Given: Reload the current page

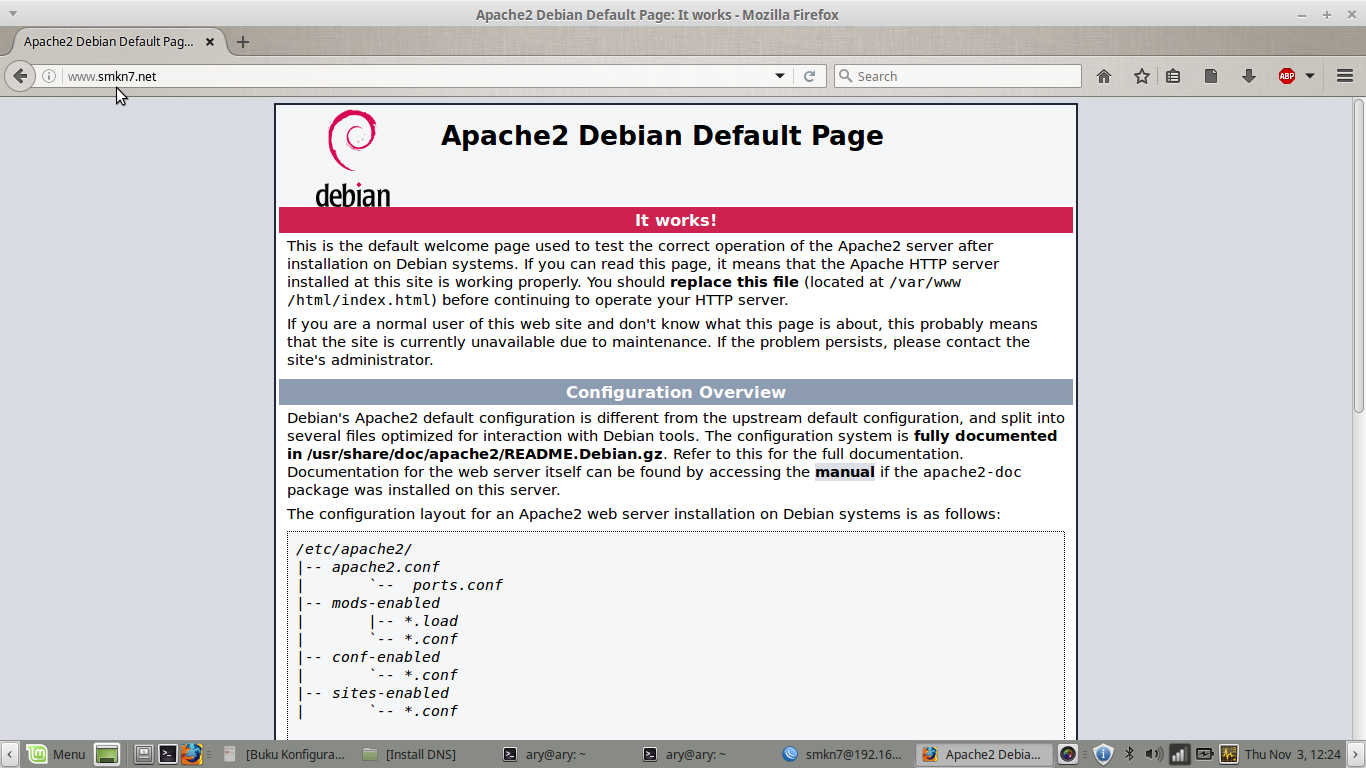Looking at the screenshot, I should point(810,76).
